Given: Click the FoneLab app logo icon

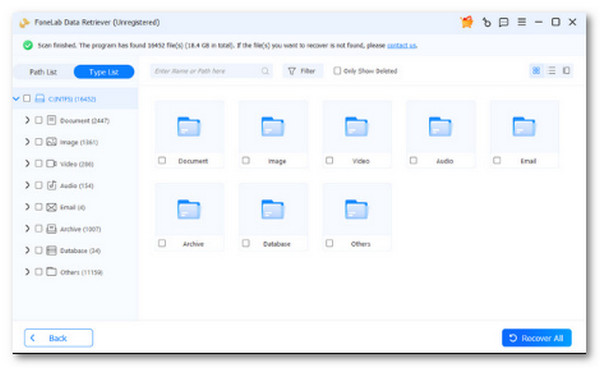Looking at the screenshot, I should (24, 23).
